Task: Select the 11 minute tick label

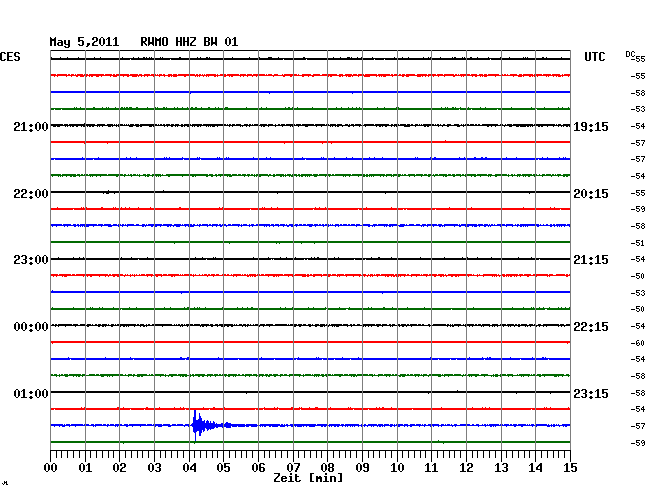Action: pos(432,468)
